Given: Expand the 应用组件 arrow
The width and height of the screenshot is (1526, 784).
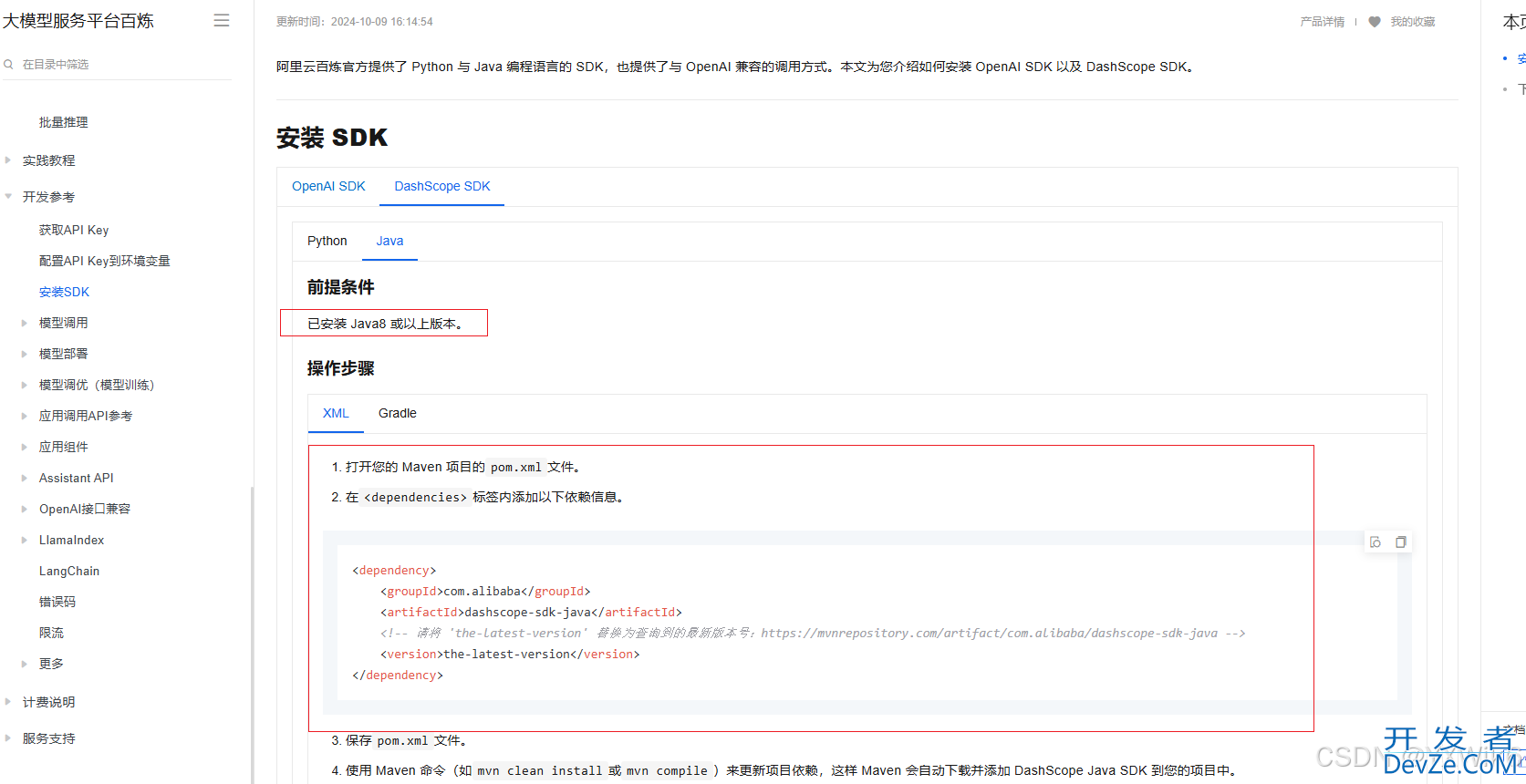Looking at the screenshot, I should [x=25, y=447].
